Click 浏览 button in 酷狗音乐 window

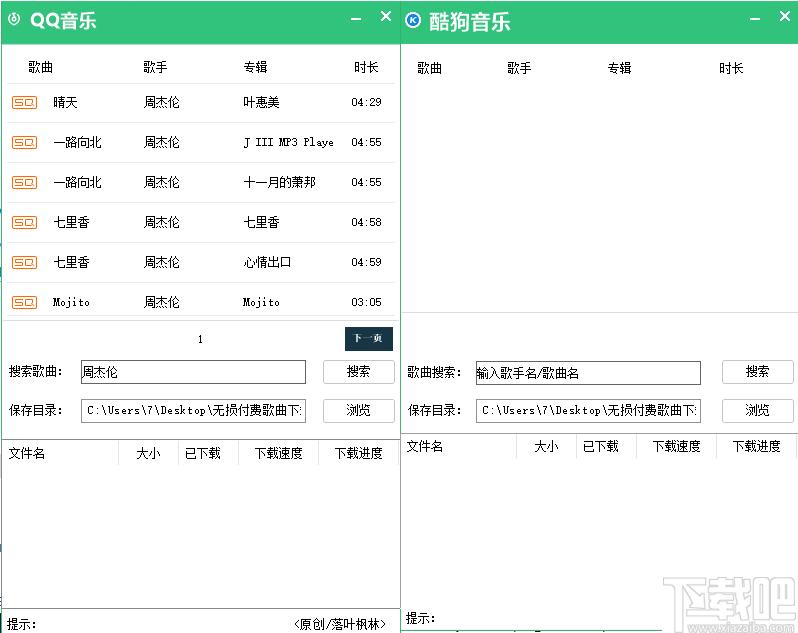click(x=757, y=410)
